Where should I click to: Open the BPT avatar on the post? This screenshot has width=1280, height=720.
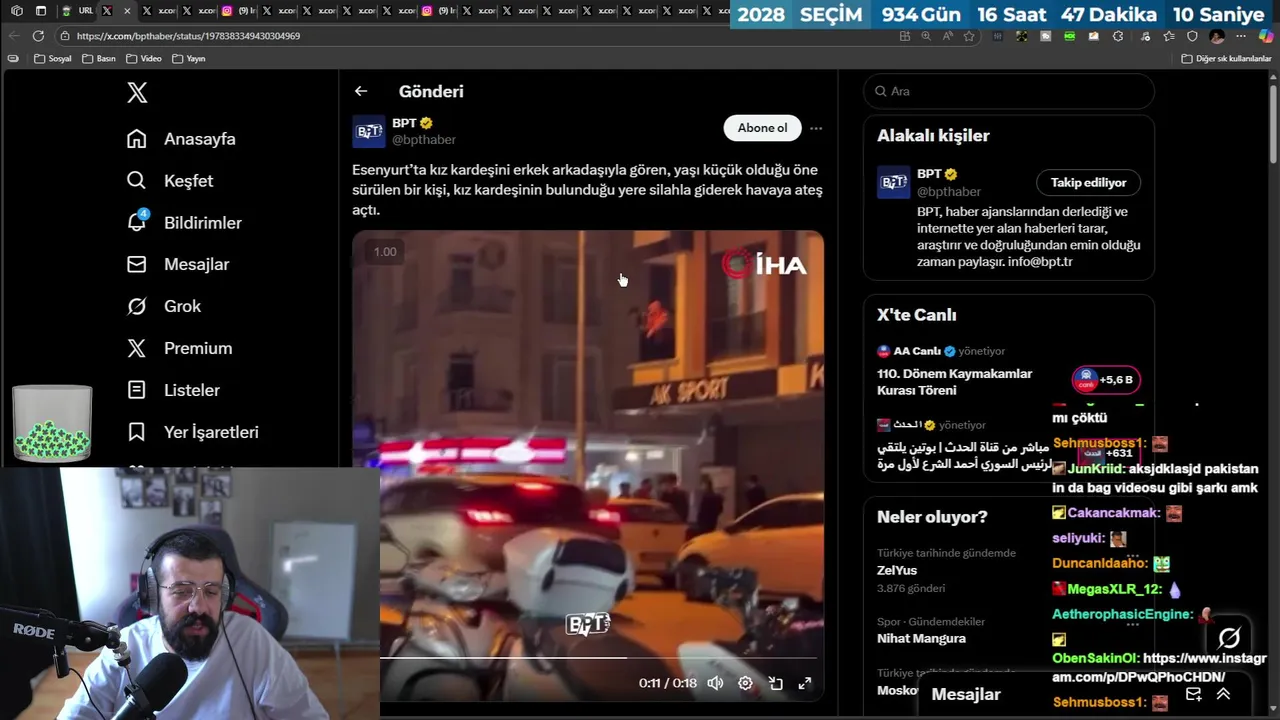[369, 131]
